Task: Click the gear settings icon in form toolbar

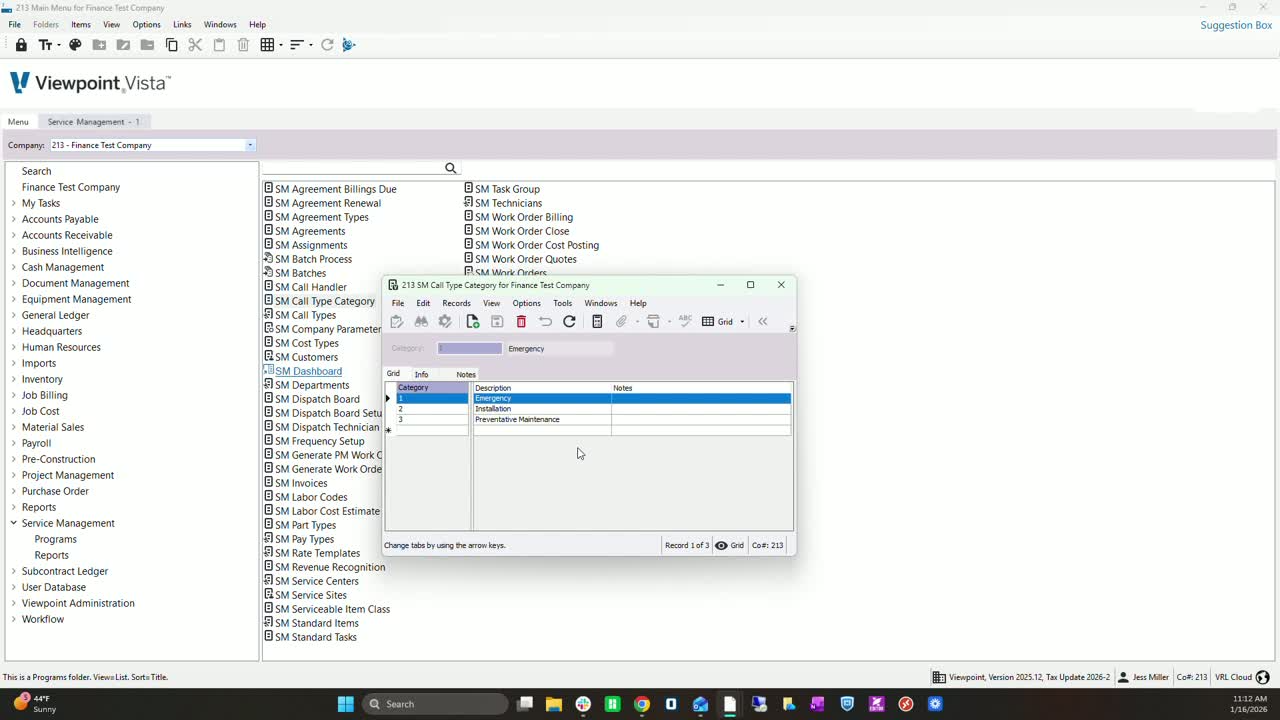Action: (x=445, y=321)
